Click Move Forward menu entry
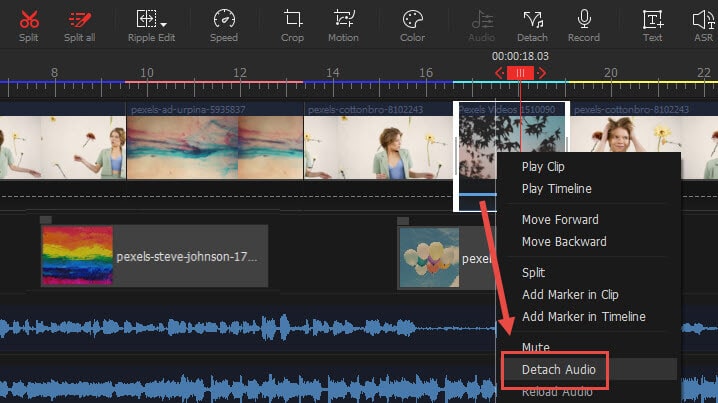 560,219
